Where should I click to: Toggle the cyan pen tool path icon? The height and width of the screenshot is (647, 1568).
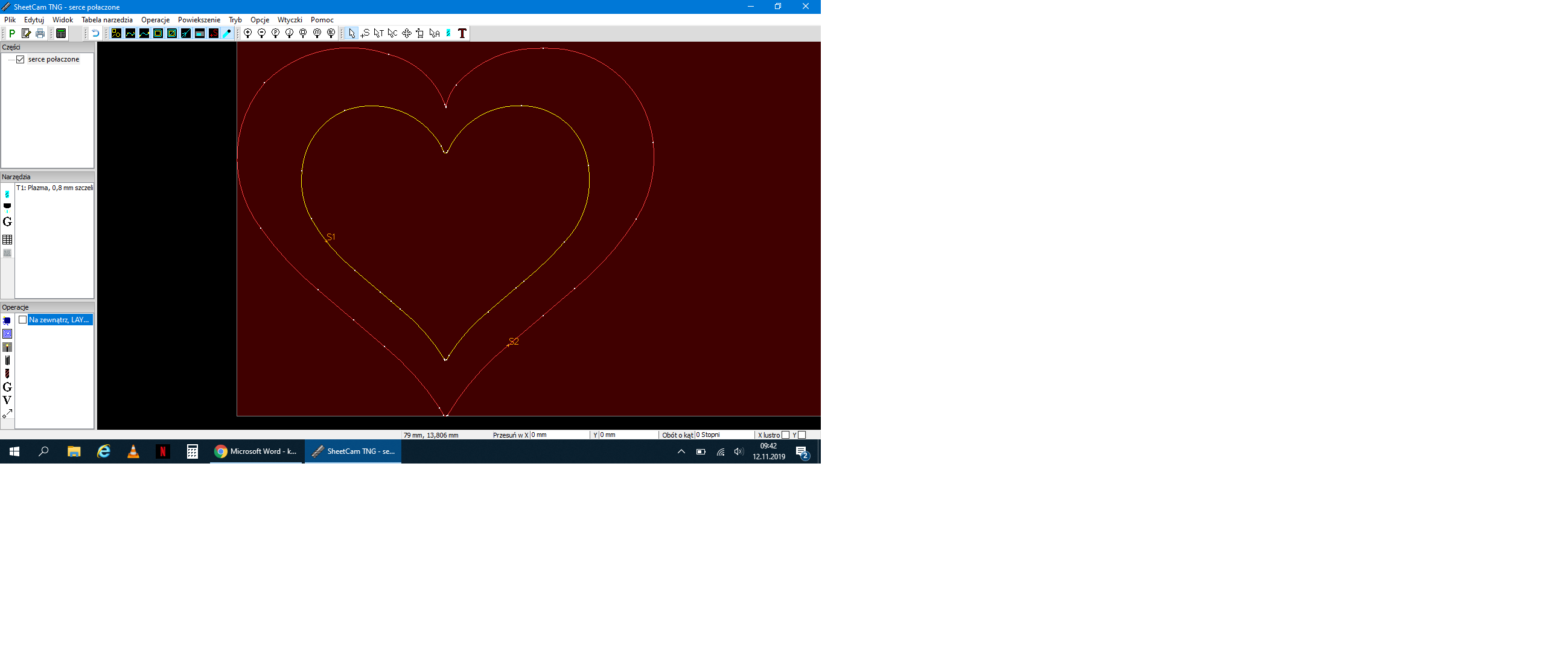(x=227, y=33)
